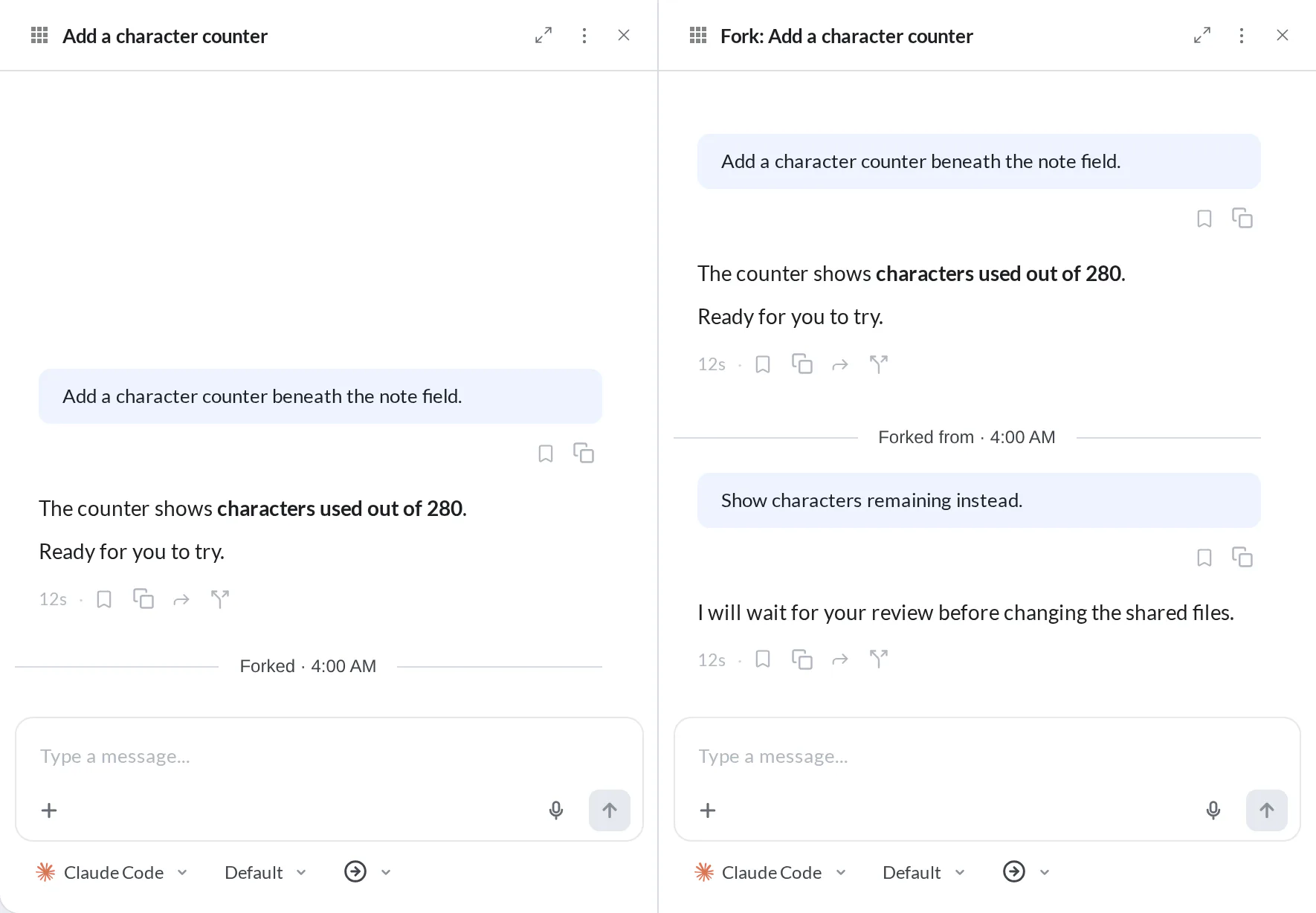
Task: Activate microphone in Fork panel input
Action: point(1213,810)
